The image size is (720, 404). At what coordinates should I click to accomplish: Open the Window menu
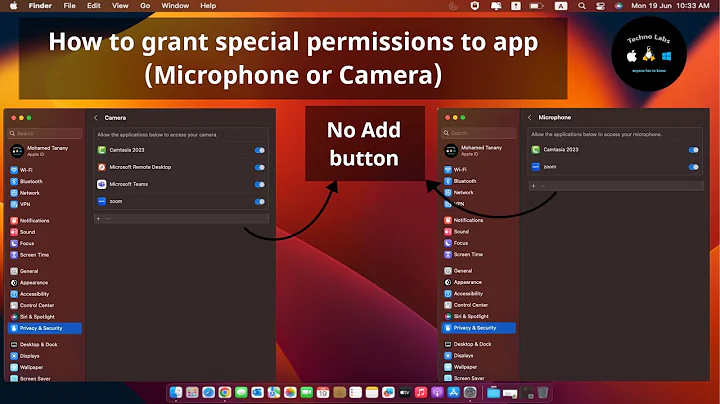[175, 6]
